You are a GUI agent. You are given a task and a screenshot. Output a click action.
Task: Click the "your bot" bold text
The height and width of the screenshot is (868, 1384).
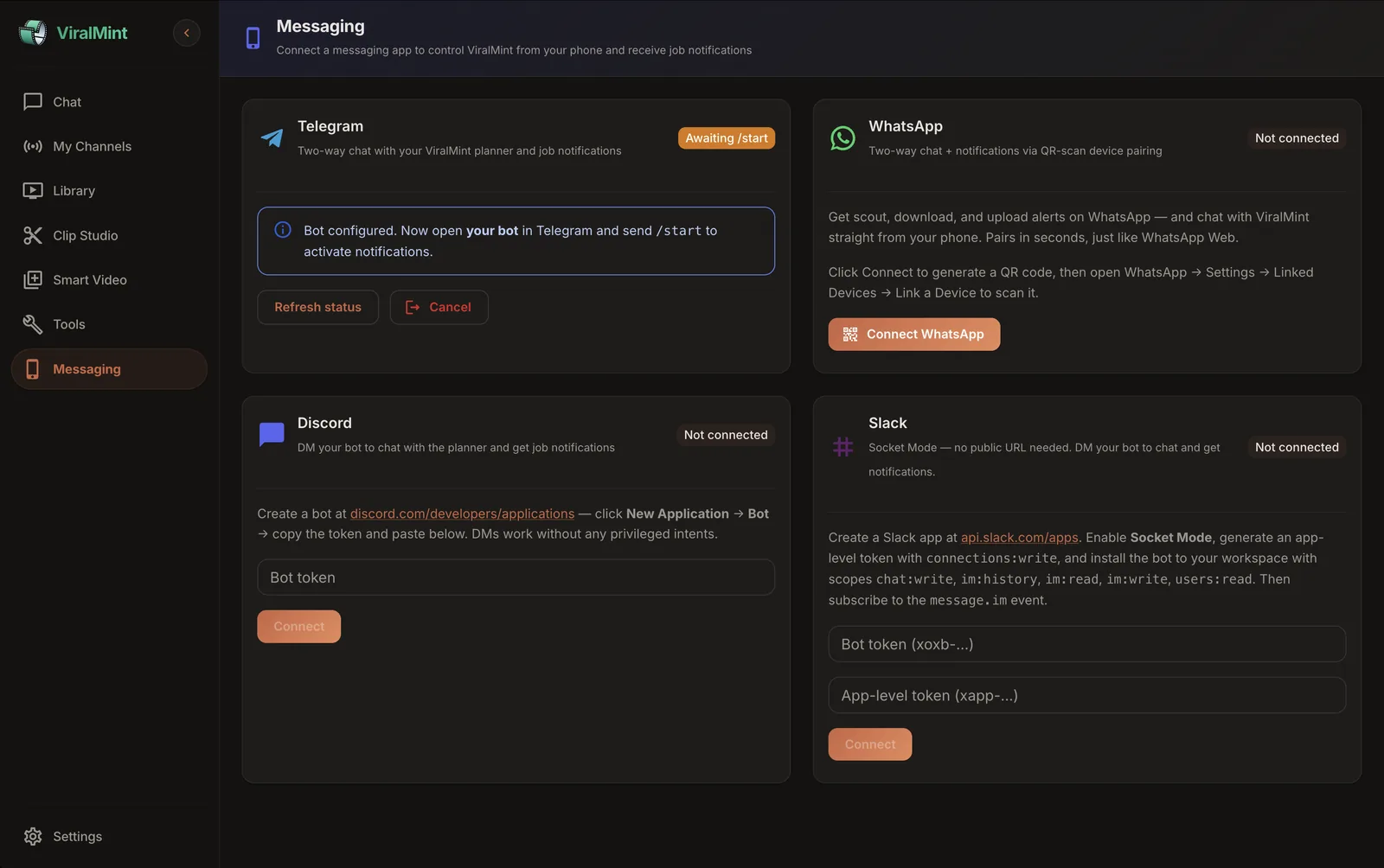tap(492, 231)
